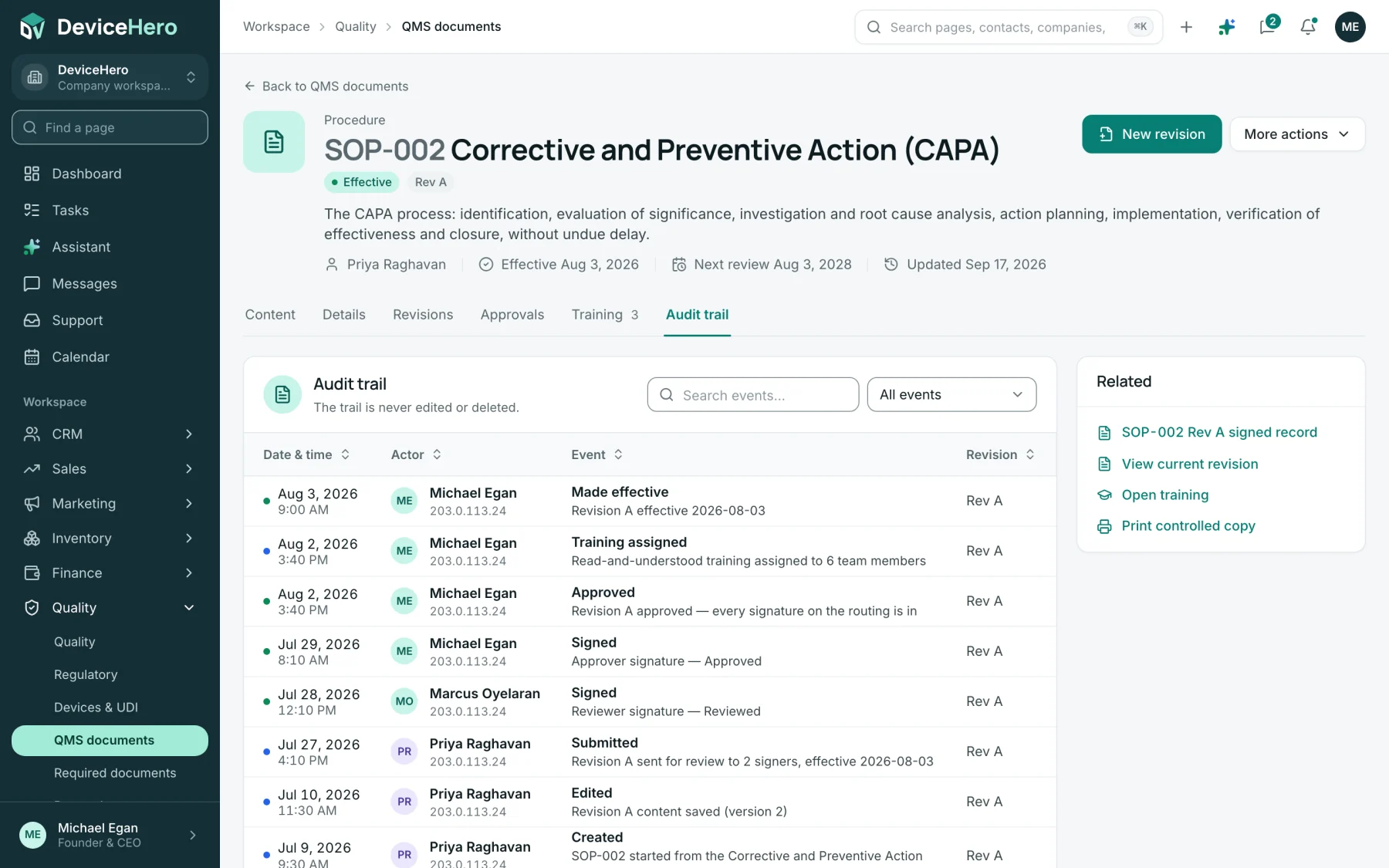Expand the Inventory section
The height and width of the screenshot is (868, 1389).
click(x=110, y=538)
